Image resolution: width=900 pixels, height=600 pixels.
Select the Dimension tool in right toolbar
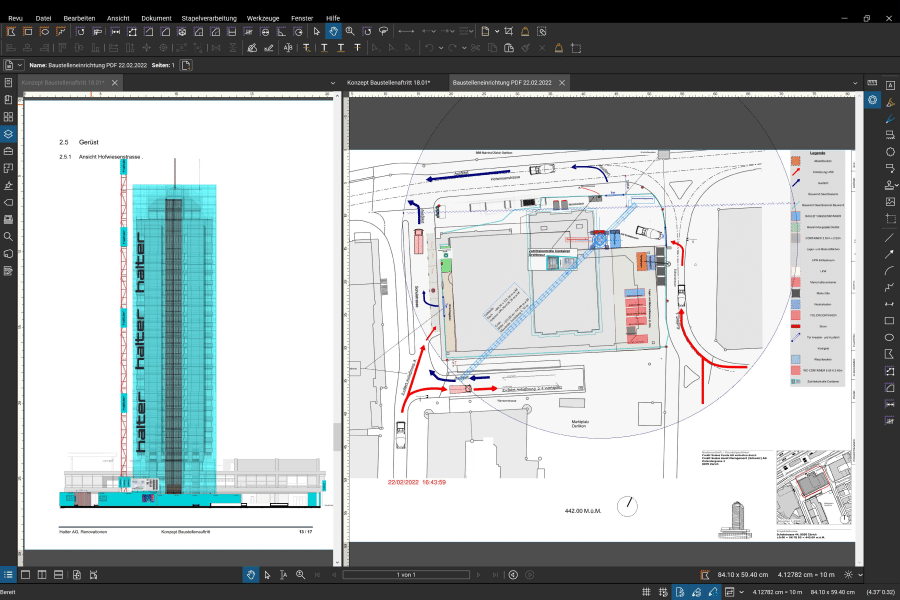890,304
